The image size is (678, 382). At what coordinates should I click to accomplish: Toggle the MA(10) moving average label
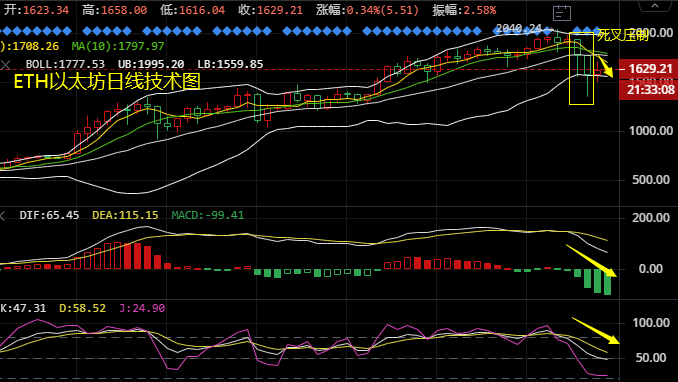118,46
